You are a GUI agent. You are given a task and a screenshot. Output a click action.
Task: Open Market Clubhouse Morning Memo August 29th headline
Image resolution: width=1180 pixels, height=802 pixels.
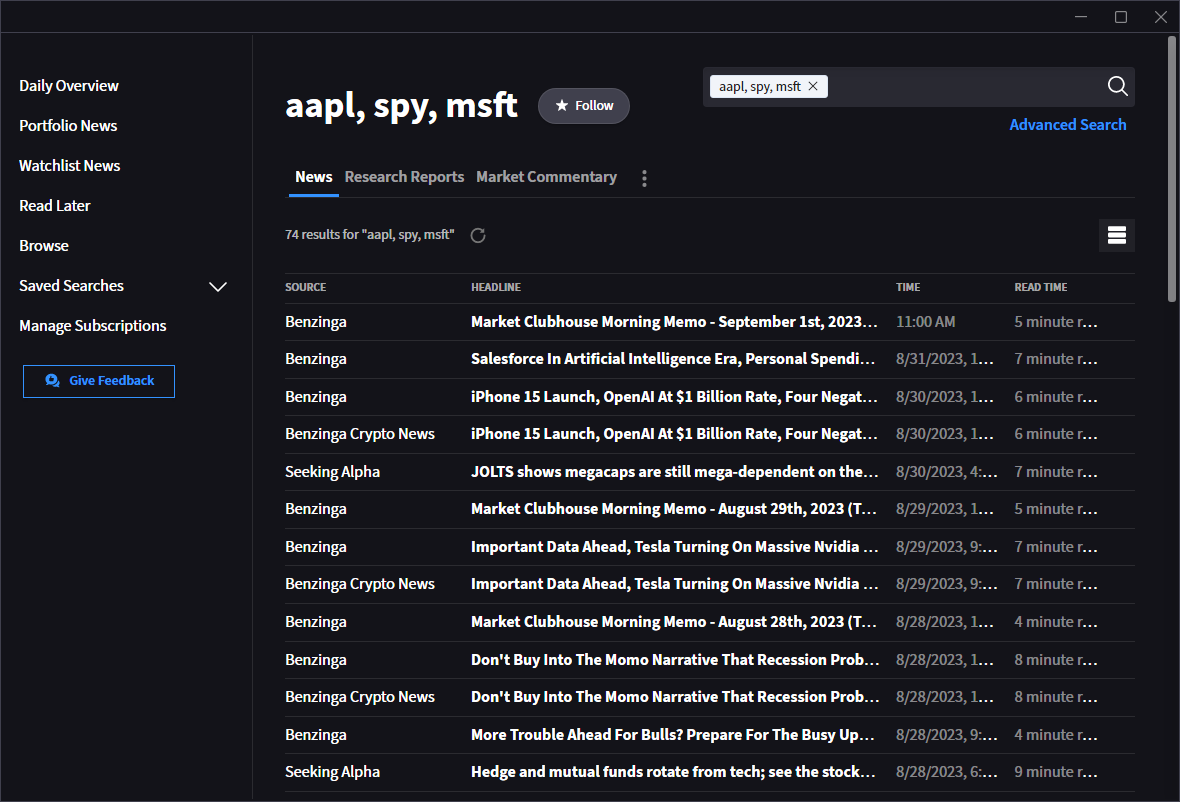coord(674,509)
